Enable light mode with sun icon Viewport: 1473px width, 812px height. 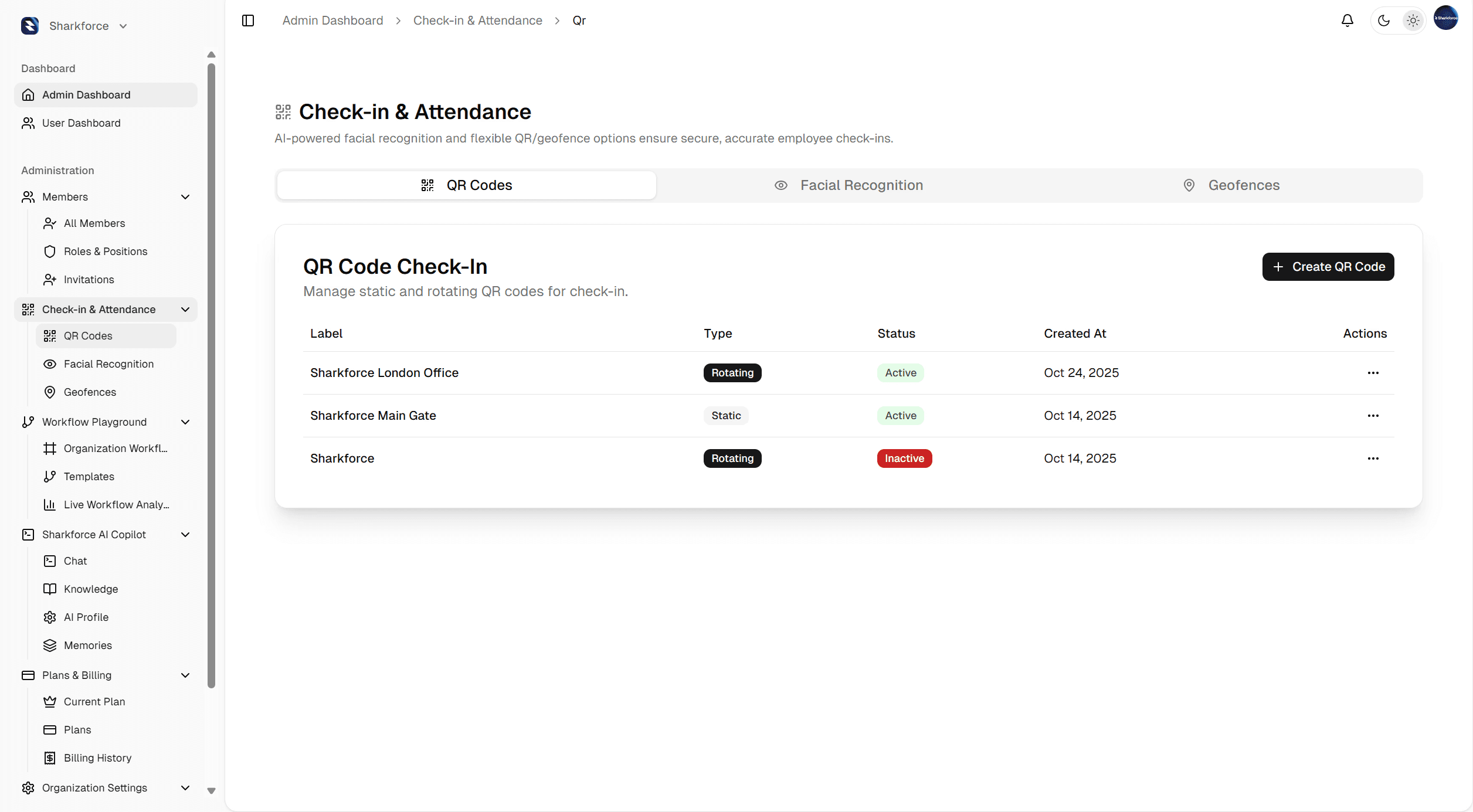(1413, 20)
